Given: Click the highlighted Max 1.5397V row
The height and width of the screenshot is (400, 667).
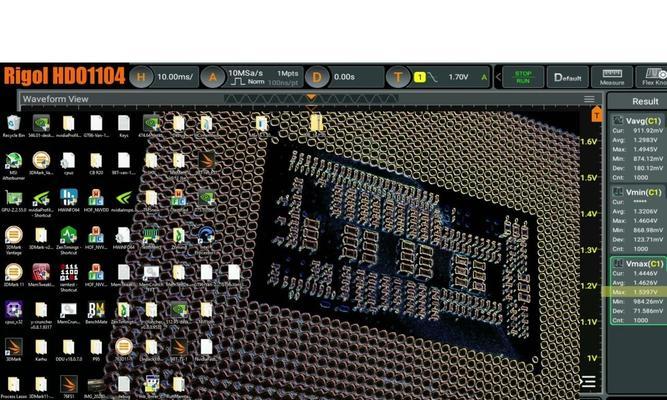Looking at the screenshot, I should click(635, 292).
